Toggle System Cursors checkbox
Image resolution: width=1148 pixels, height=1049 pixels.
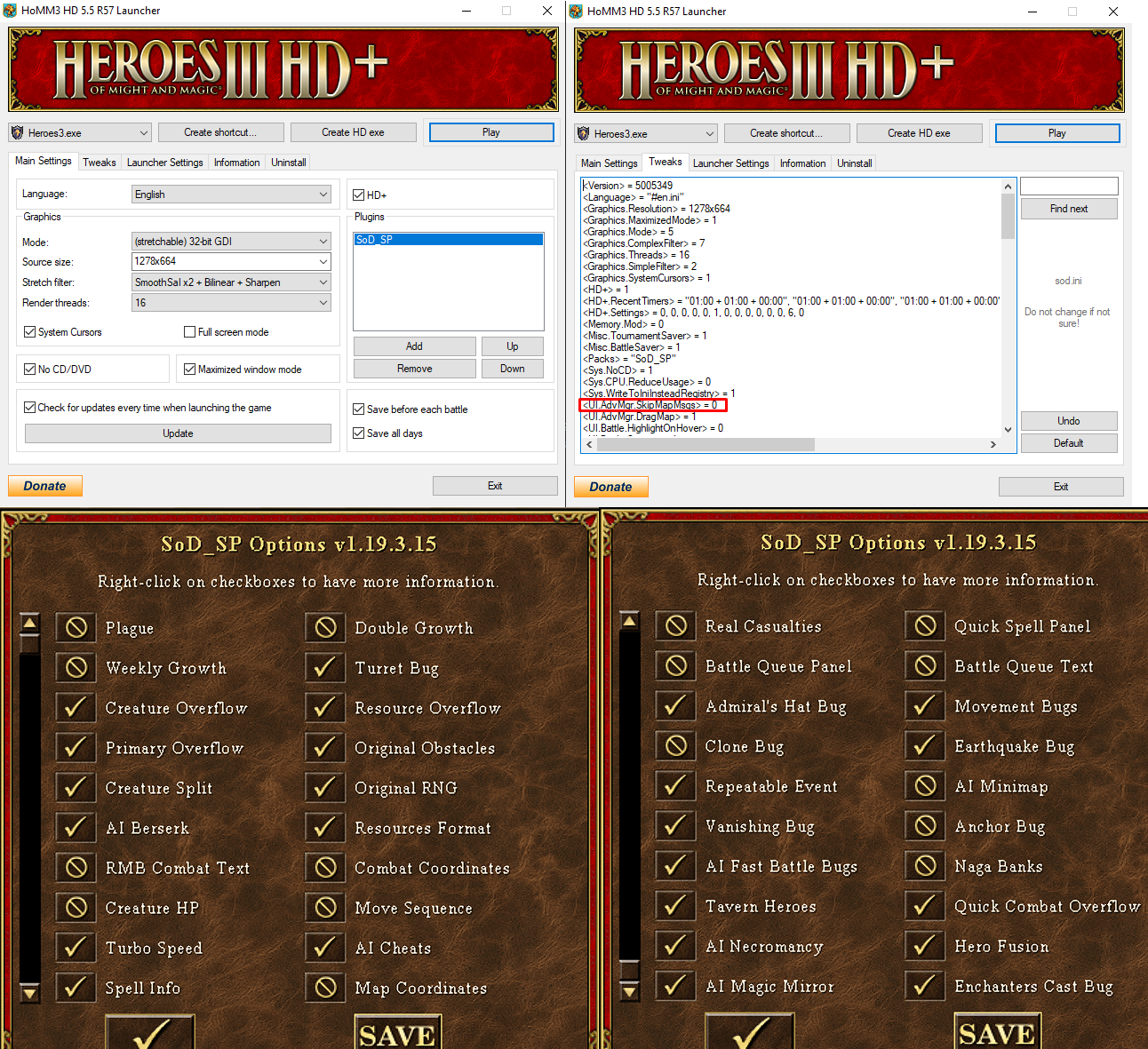(30, 332)
